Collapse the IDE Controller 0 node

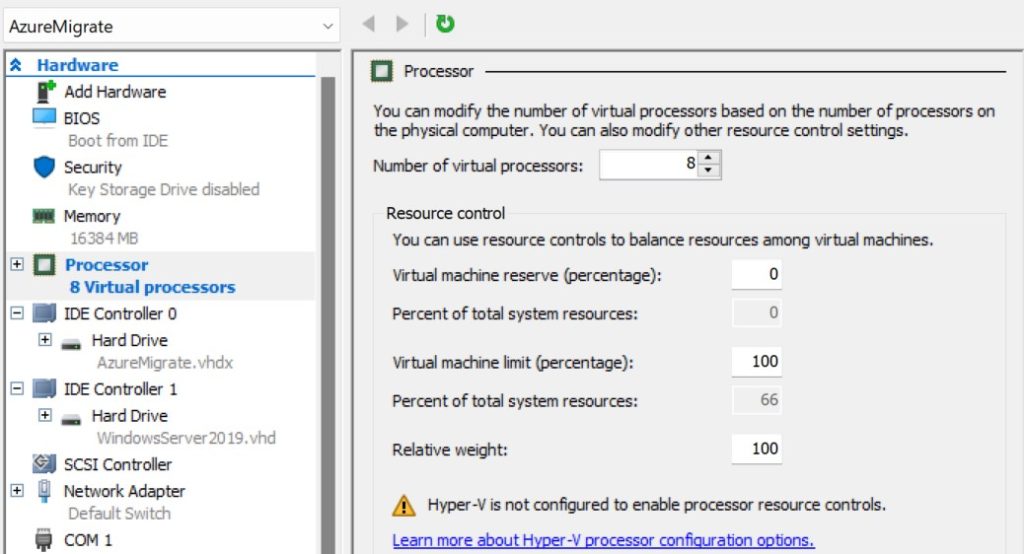point(17,313)
